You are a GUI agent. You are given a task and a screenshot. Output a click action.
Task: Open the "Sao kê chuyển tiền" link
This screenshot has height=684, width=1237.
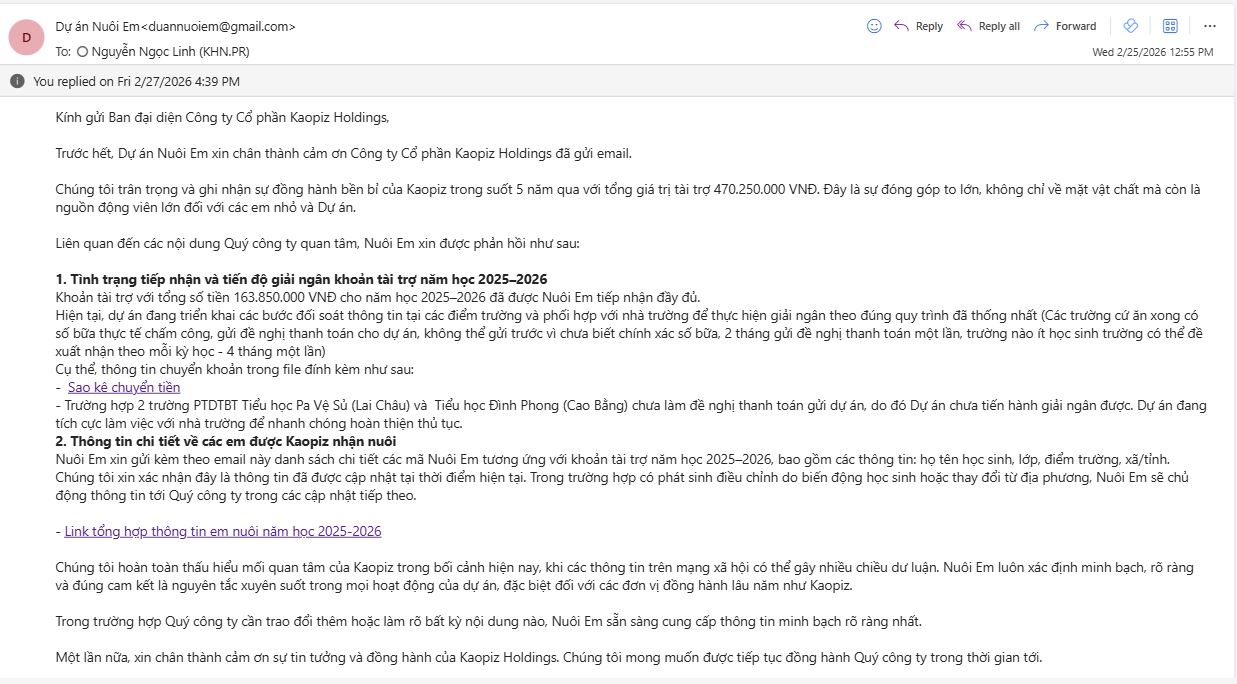point(124,387)
